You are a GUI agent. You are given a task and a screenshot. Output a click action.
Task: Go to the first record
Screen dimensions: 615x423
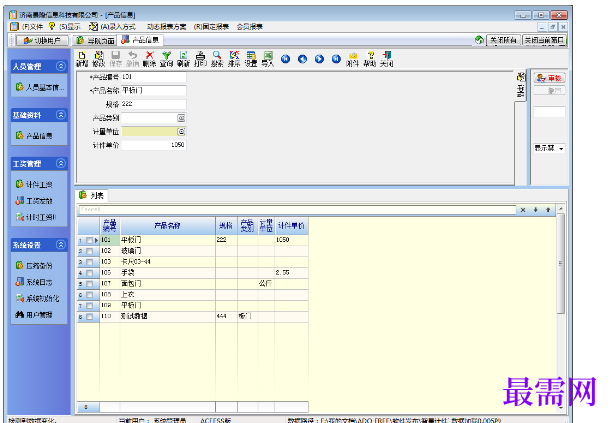pos(286,59)
